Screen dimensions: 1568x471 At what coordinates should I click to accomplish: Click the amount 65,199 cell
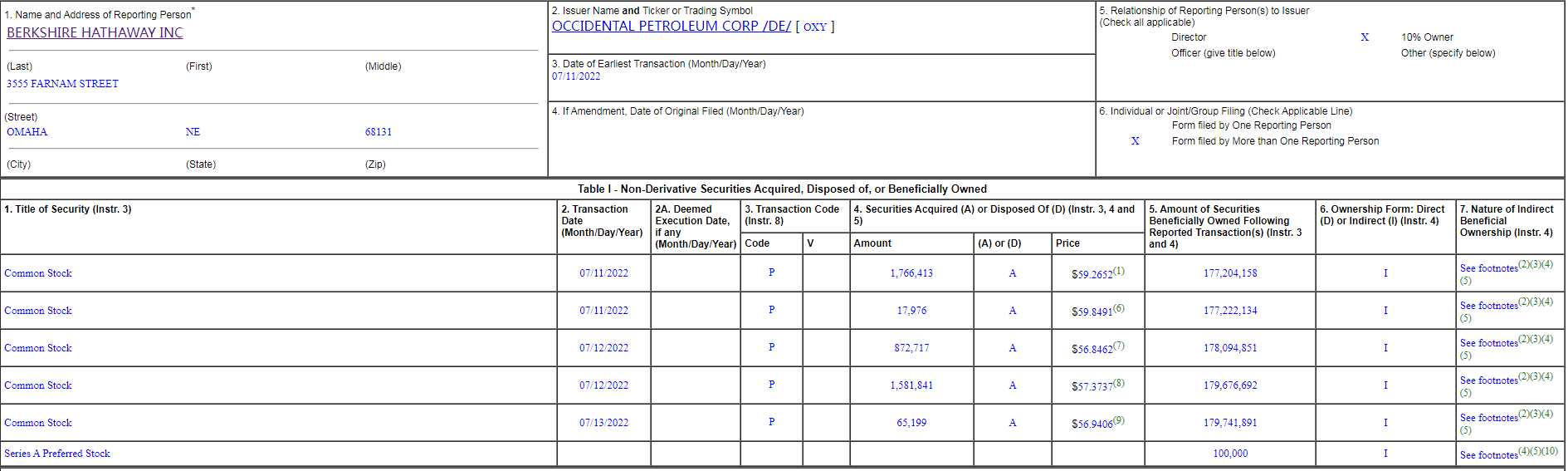coord(911,423)
